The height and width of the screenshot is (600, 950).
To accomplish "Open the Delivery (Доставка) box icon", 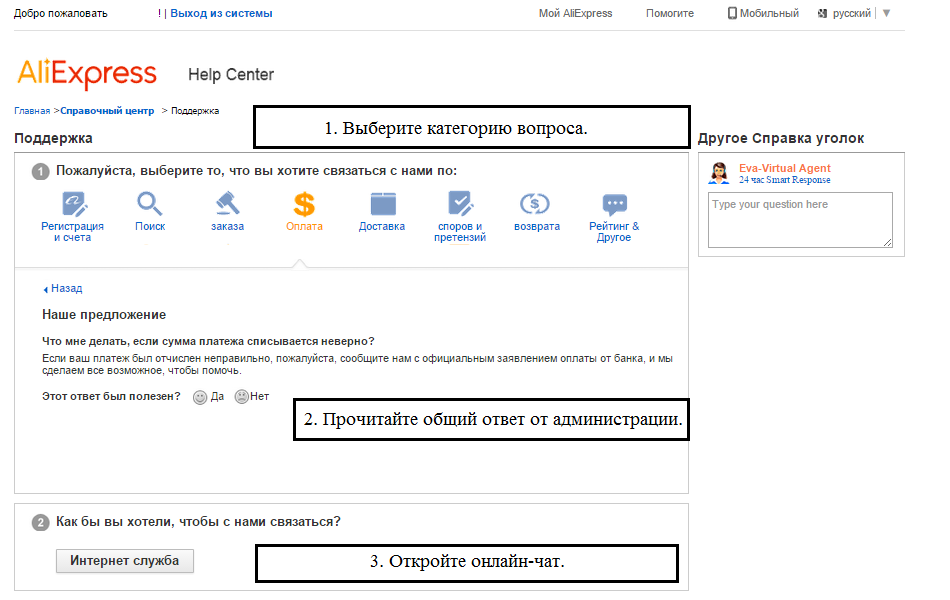I will [382, 205].
